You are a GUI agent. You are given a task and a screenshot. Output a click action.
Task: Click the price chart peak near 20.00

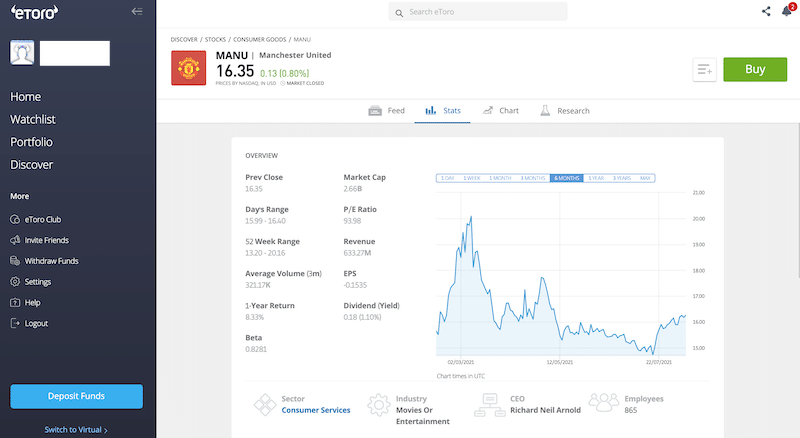[x=470, y=217]
